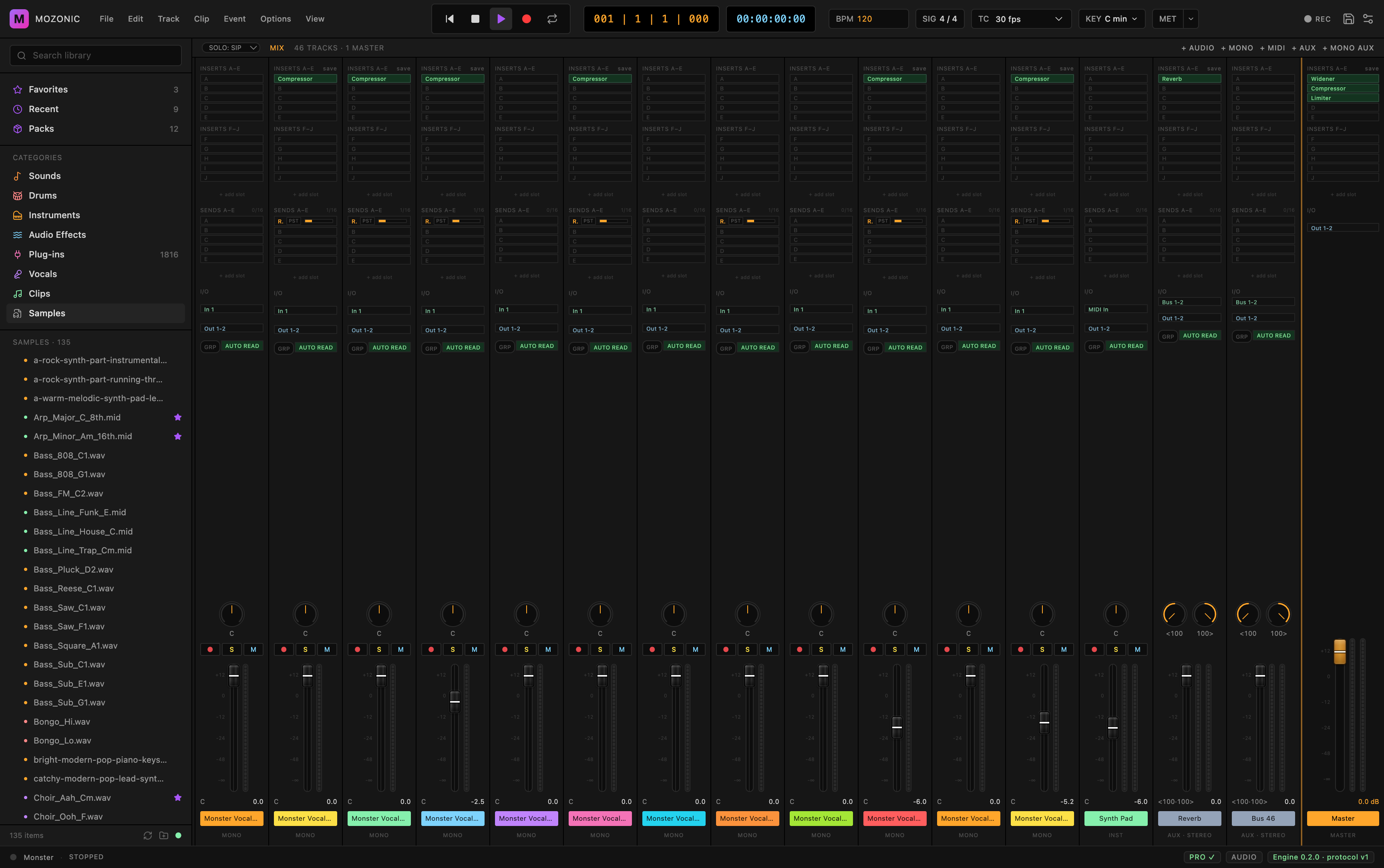Image resolution: width=1384 pixels, height=868 pixels.
Task: Toggle the loop playback icon
Action: click(552, 19)
